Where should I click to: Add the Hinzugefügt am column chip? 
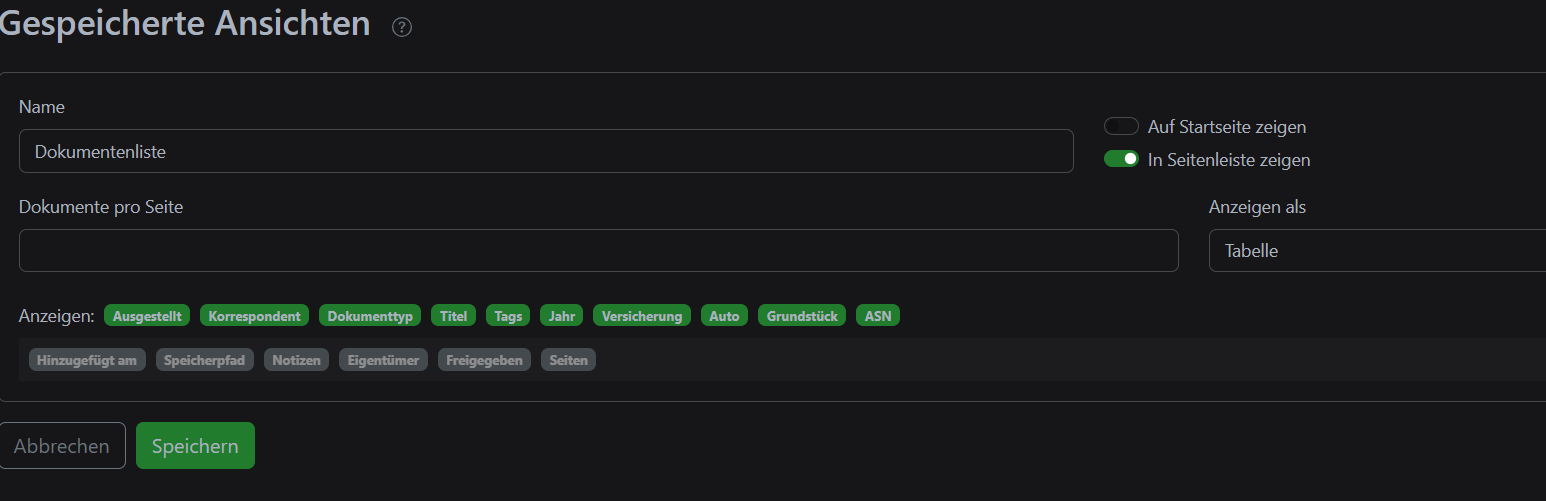coord(87,360)
